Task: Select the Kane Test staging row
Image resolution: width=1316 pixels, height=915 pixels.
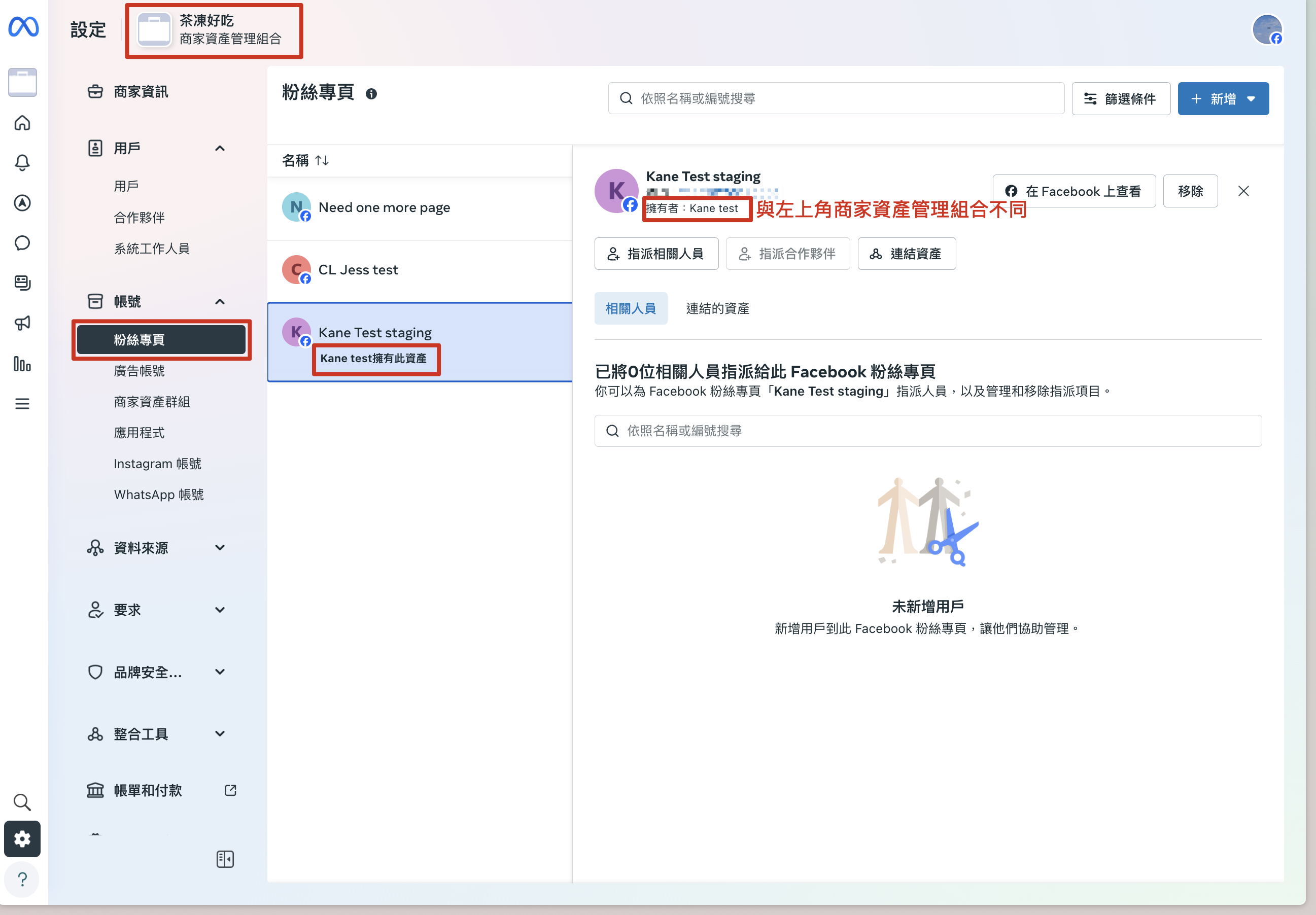Action: click(x=420, y=342)
